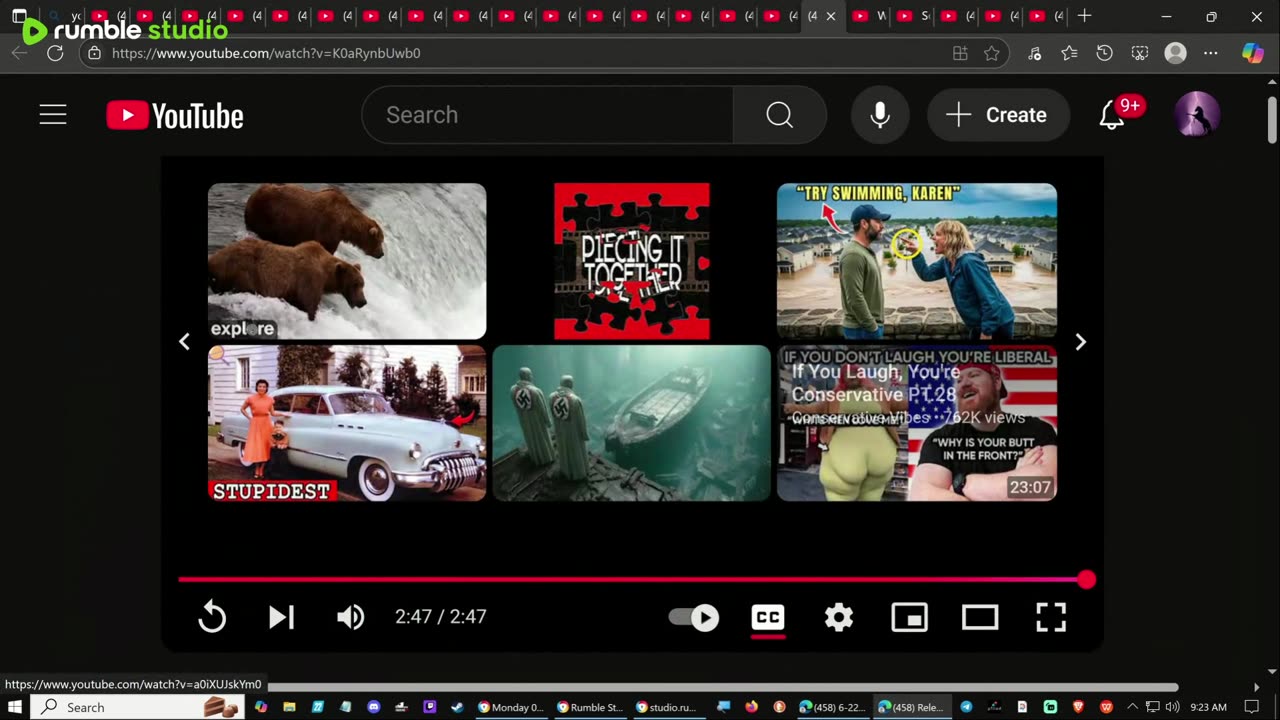This screenshot has width=1280, height=720.
Task: Open the bears explore video suggestion
Action: [x=347, y=261]
